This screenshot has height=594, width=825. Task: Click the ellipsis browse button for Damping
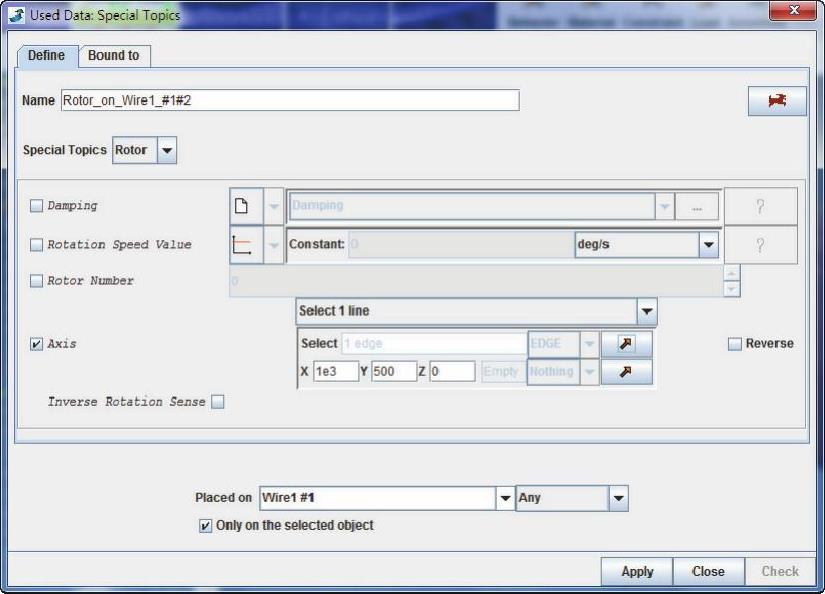[697, 206]
